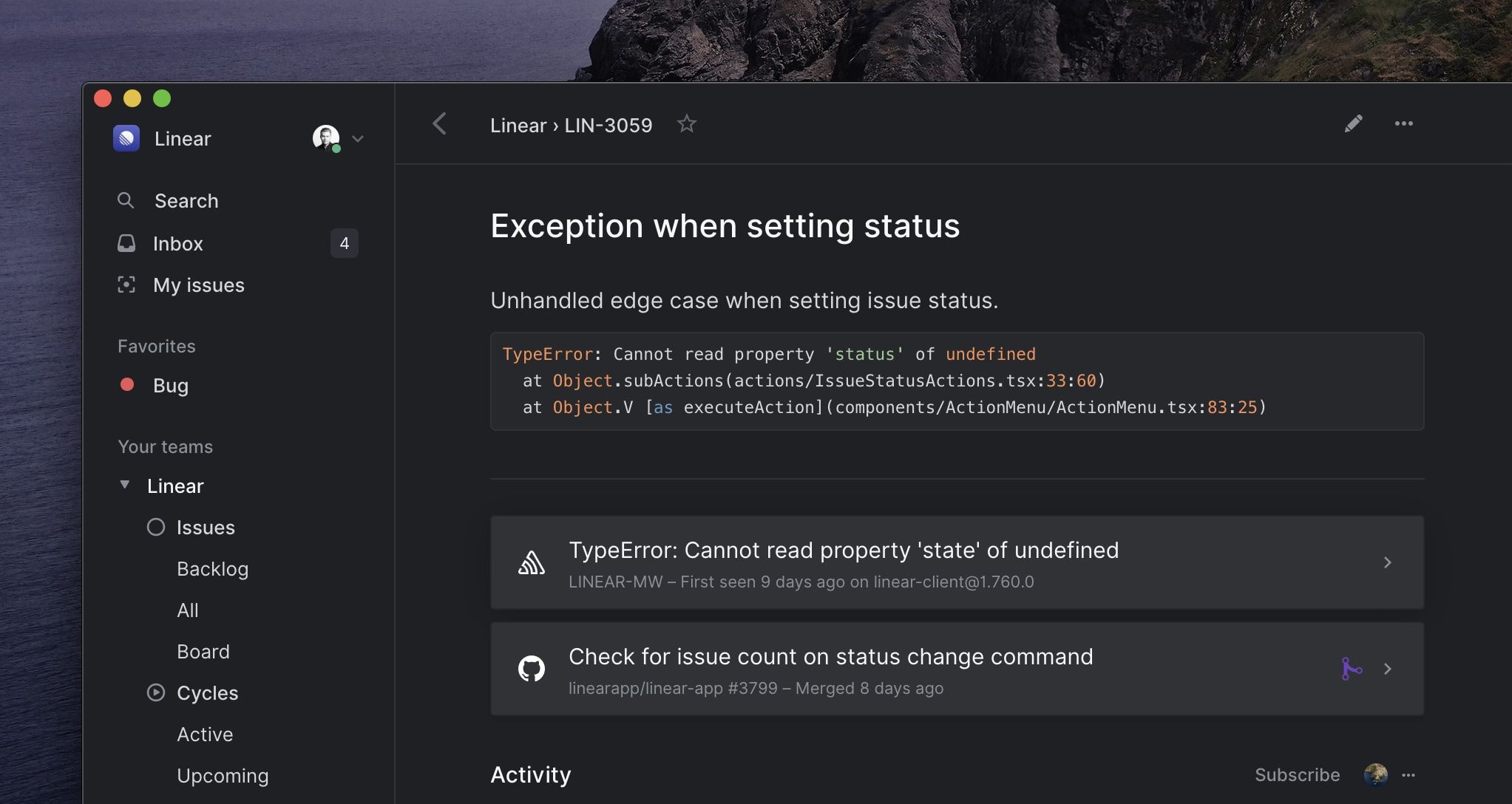This screenshot has height=804, width=1512.
Task: Click Subscribe to activity
Action: coord(1297,774)
